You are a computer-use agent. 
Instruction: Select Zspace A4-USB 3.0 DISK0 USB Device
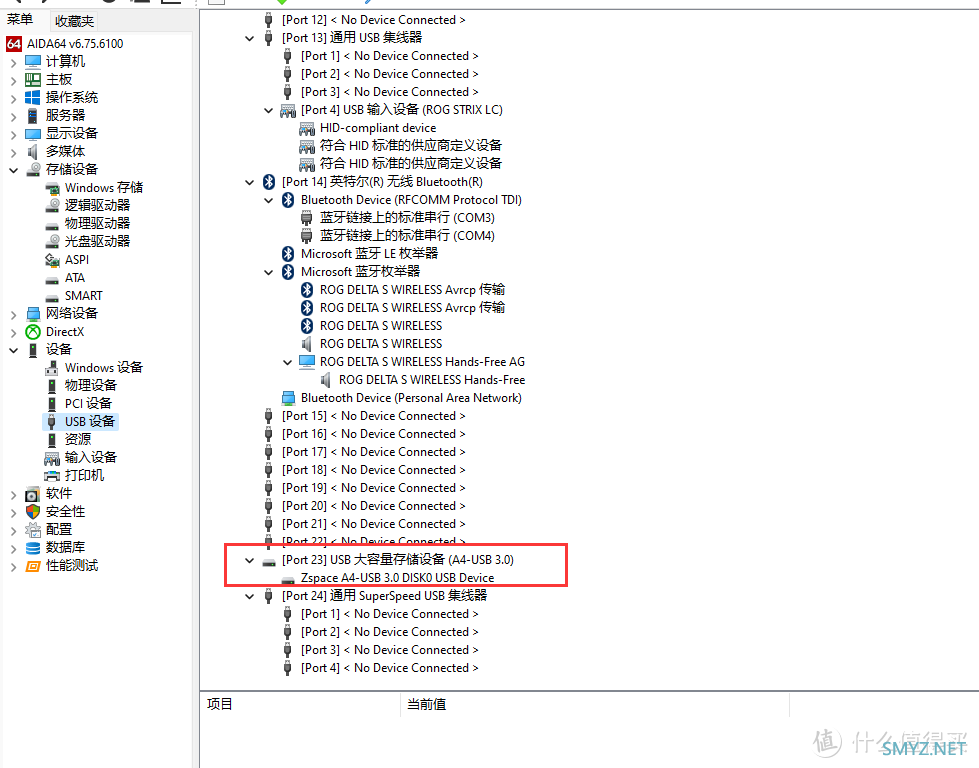[x=397, y=578]
